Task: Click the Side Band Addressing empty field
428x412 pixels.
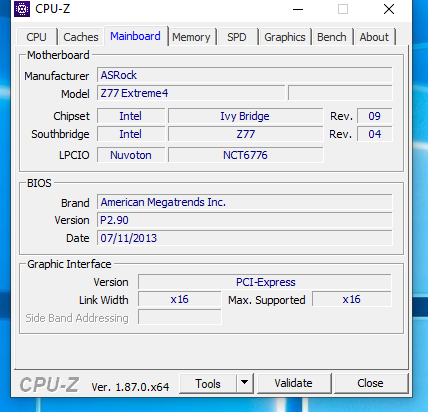Action: [x=180, y=317]
